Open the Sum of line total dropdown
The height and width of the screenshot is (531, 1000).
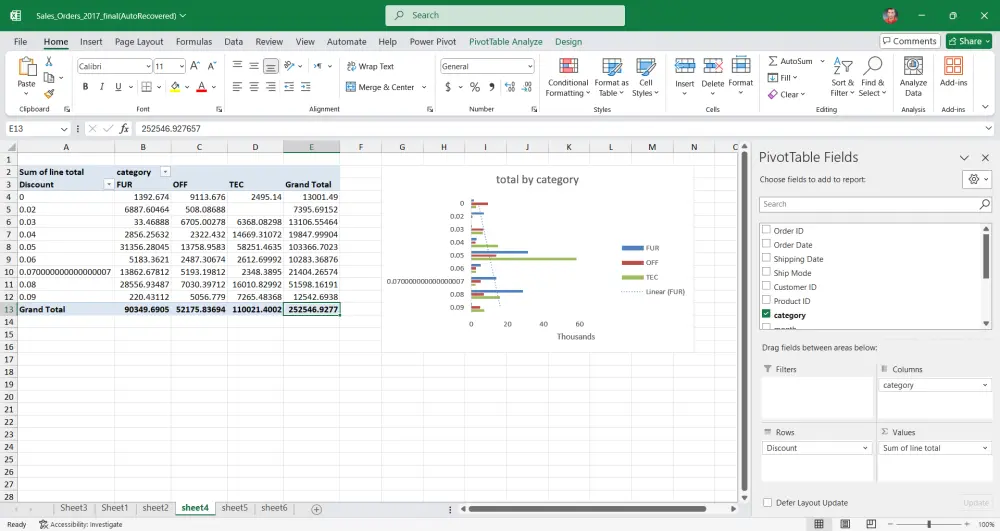[985, 448]
